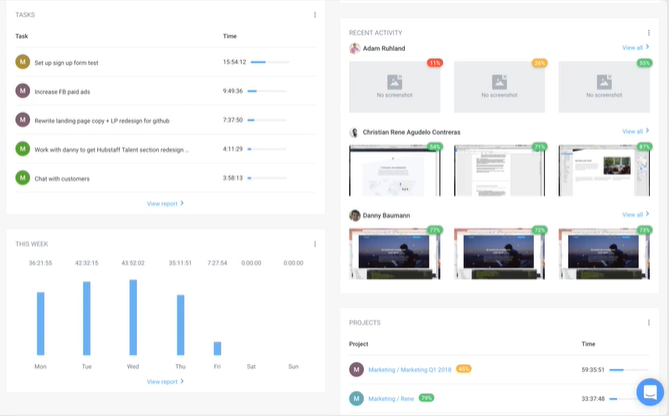Select task Chat with customers
This screenshot has width=669, height=416.
62,179
